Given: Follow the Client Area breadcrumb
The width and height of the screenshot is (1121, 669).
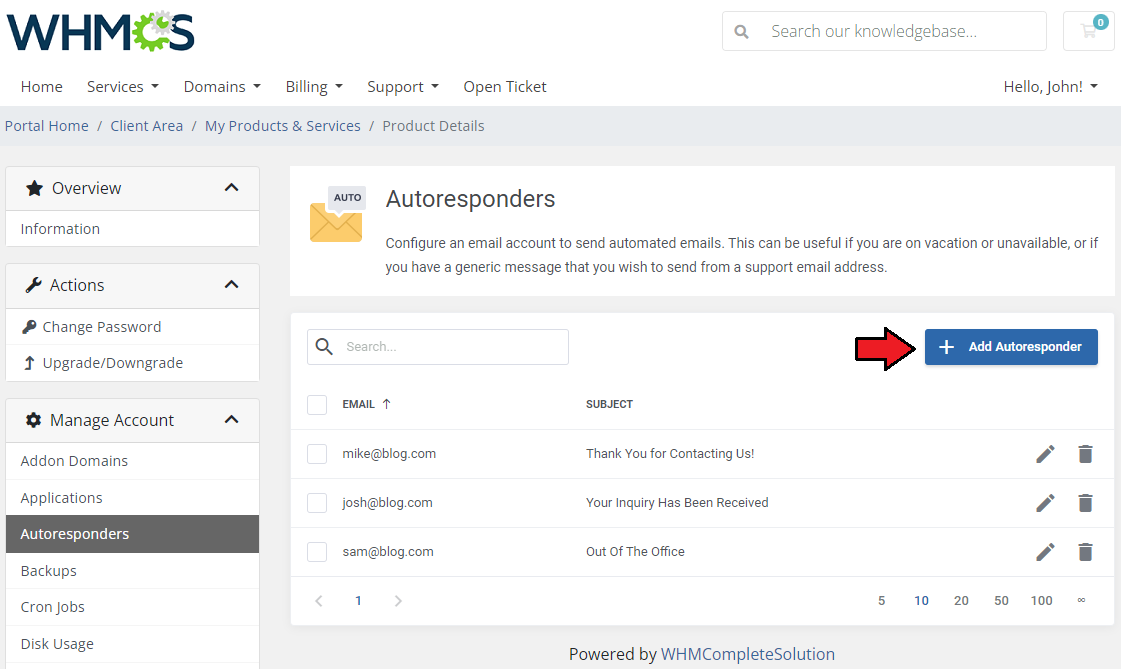Looking at the screenshot, I should 147,126.
